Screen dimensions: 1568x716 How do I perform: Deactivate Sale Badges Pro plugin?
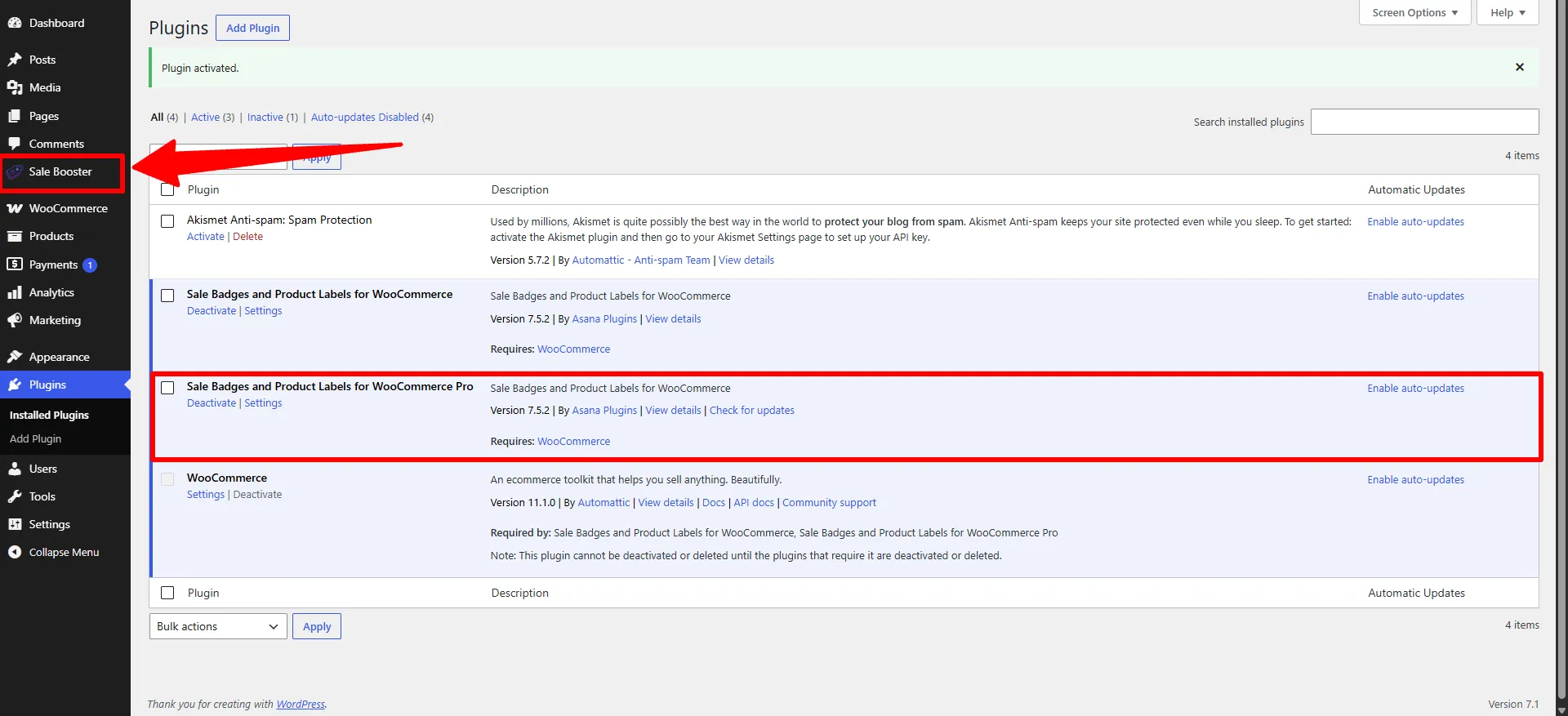point(212,403)
